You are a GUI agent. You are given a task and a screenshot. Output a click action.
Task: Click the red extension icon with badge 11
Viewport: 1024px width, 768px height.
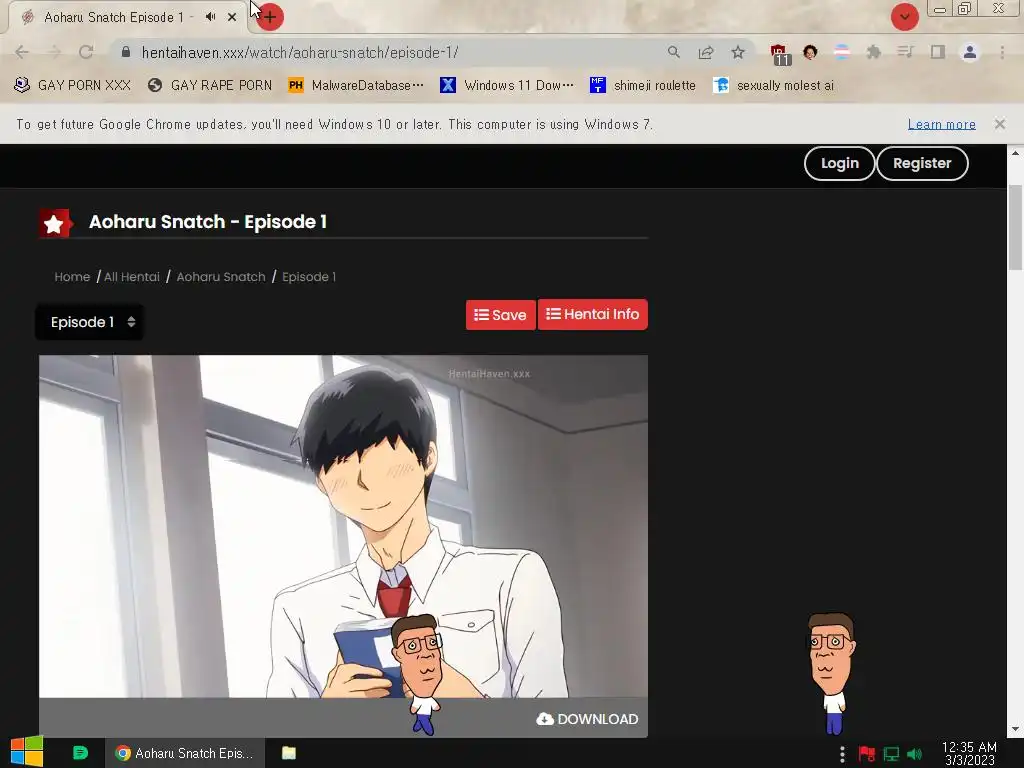point(780,54)
